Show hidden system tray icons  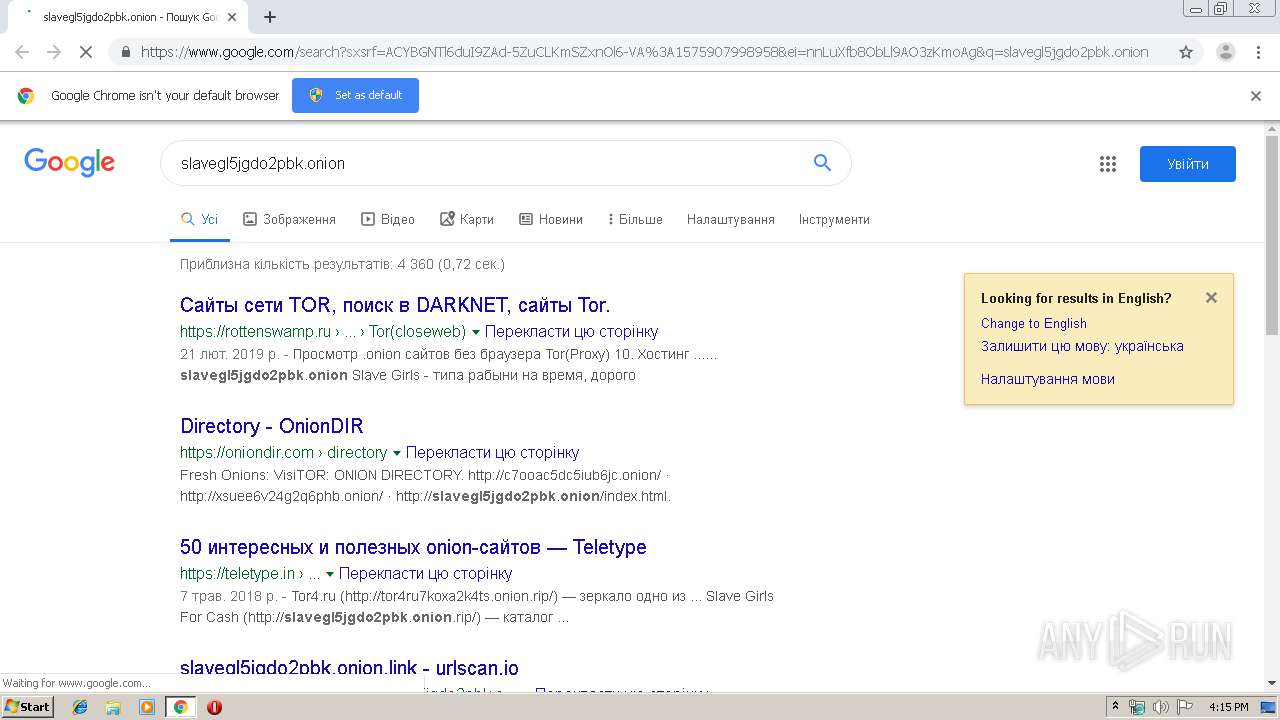pyautogui.click(x=1116, y=707)
